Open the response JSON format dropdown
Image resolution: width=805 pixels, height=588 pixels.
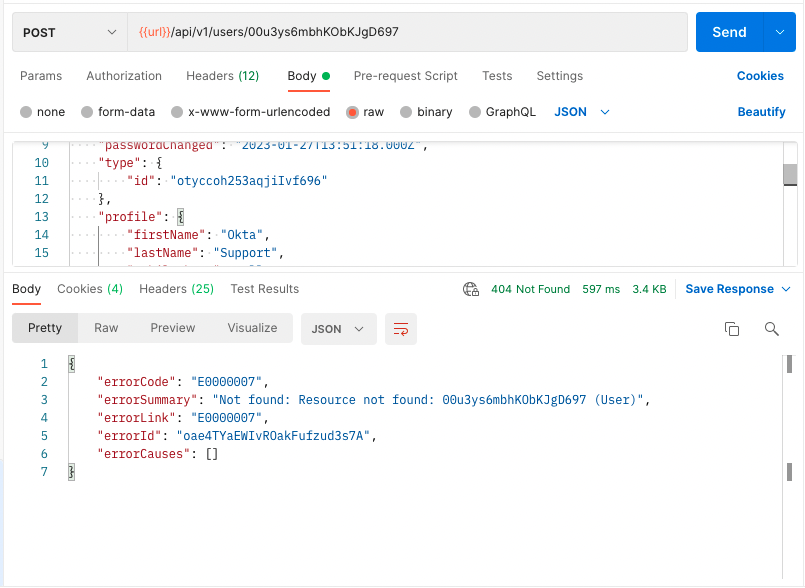(338, 329)
